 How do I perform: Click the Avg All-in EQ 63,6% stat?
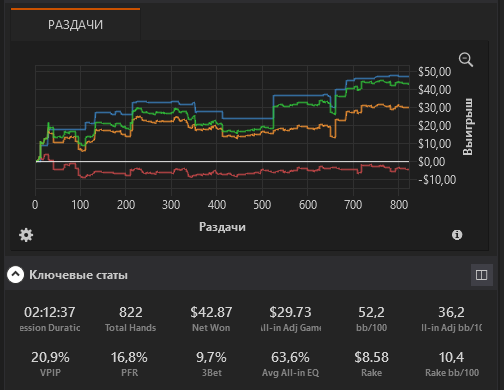(x=290, y=364)
